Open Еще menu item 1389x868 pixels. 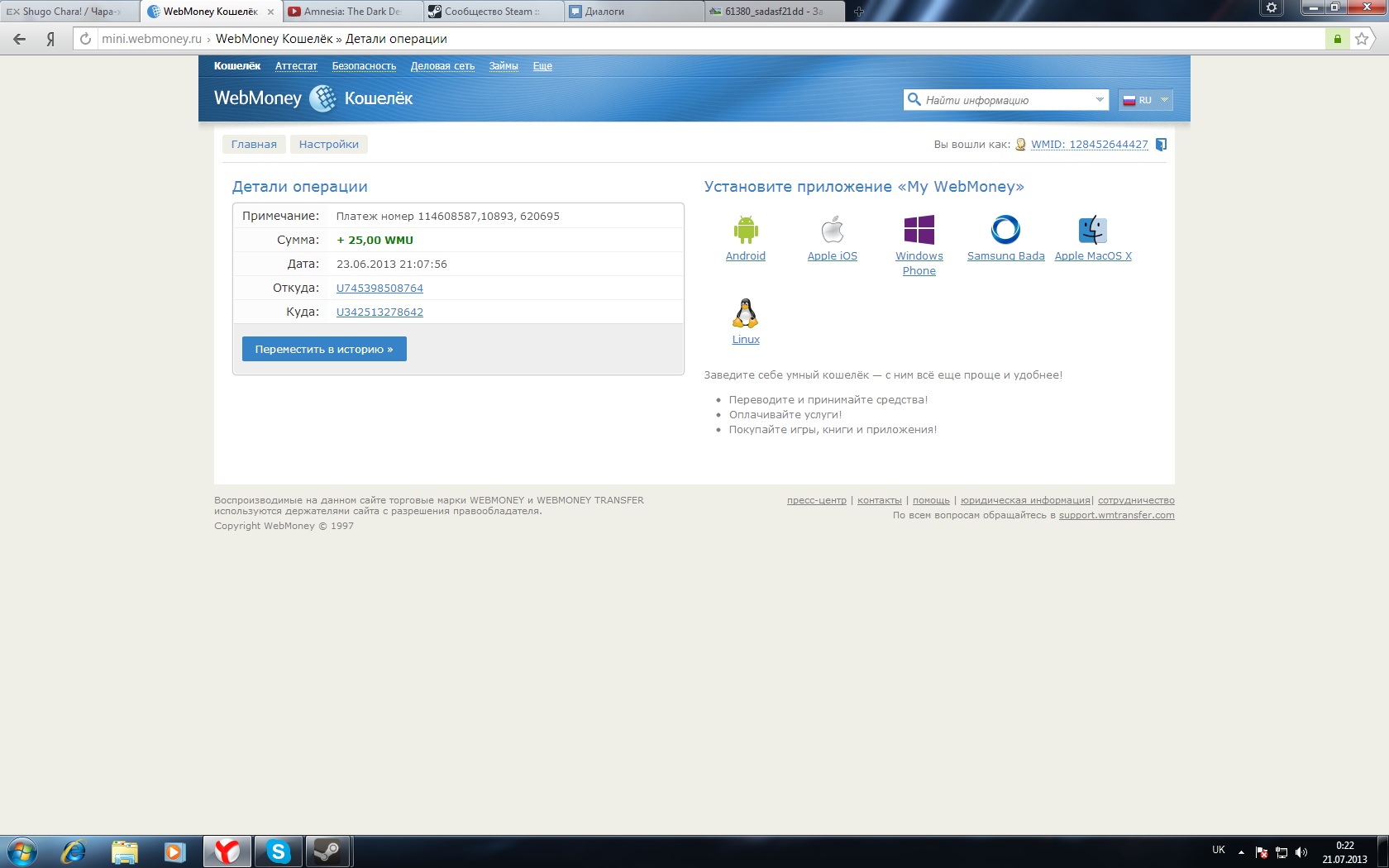click(542, 66)
